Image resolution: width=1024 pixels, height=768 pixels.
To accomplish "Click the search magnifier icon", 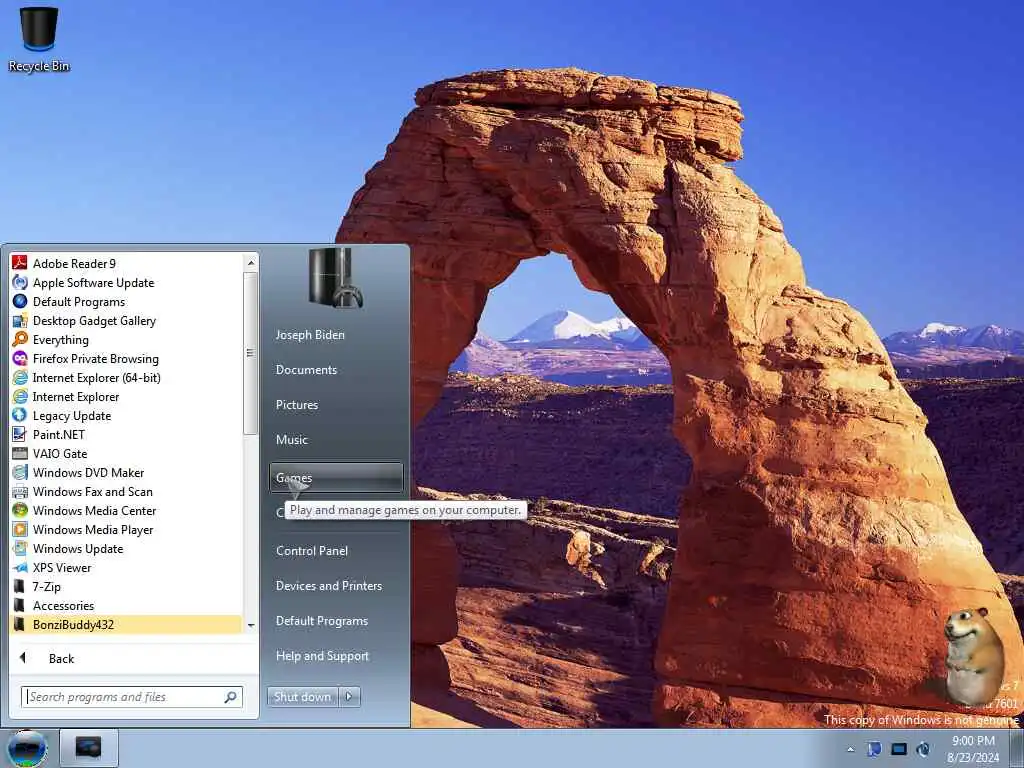I will pyautogui.click(x=231, y=697).
